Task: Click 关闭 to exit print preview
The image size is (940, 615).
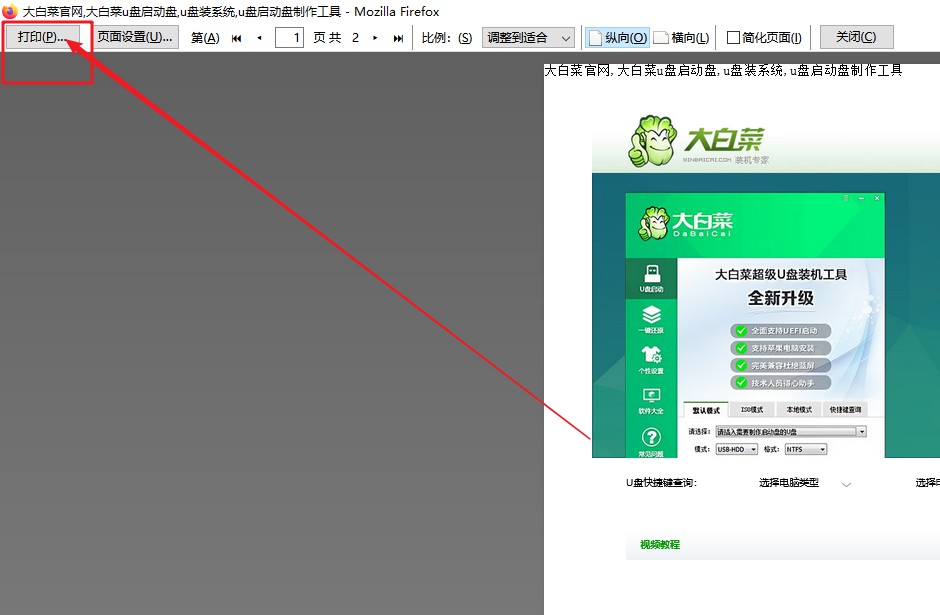Action: coord(856,37)
